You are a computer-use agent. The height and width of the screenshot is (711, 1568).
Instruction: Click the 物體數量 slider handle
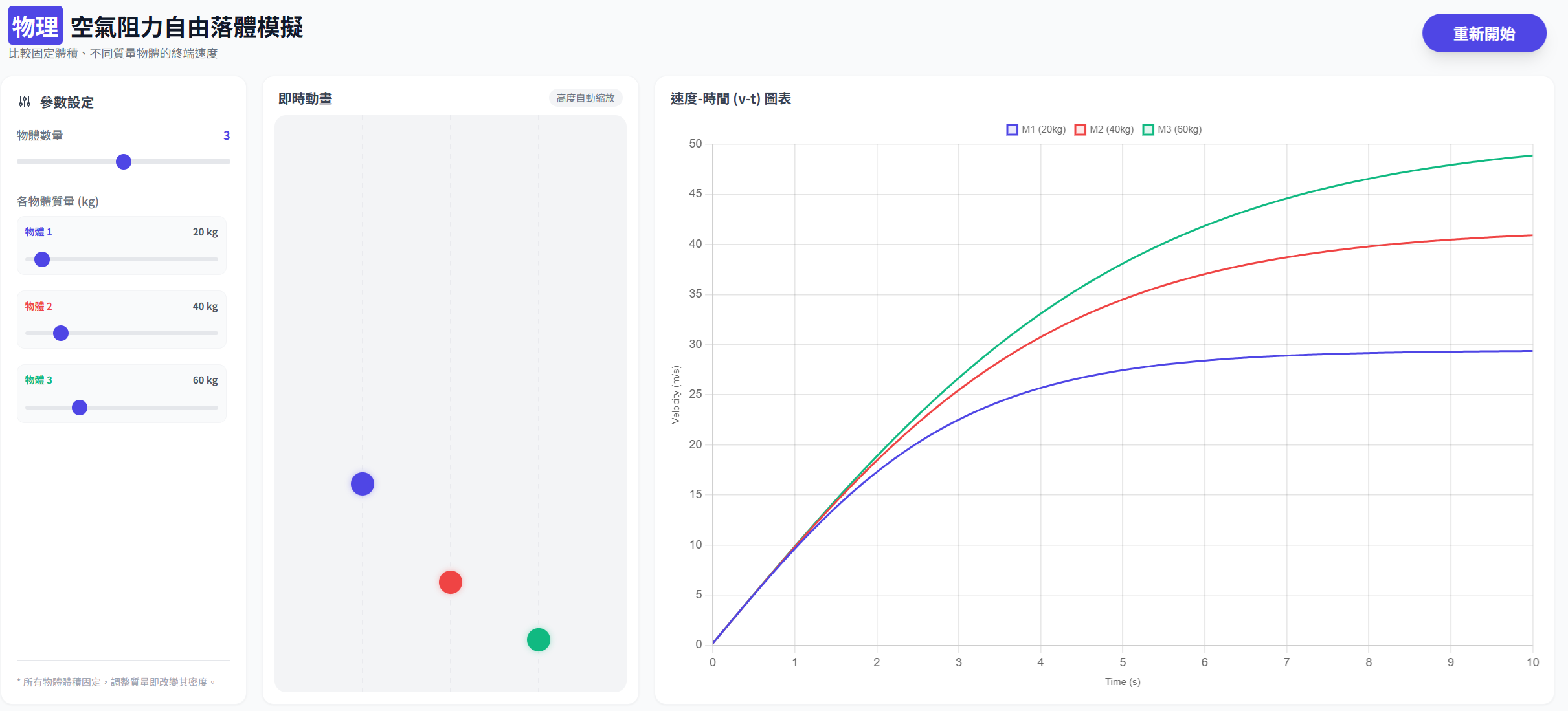124,162
